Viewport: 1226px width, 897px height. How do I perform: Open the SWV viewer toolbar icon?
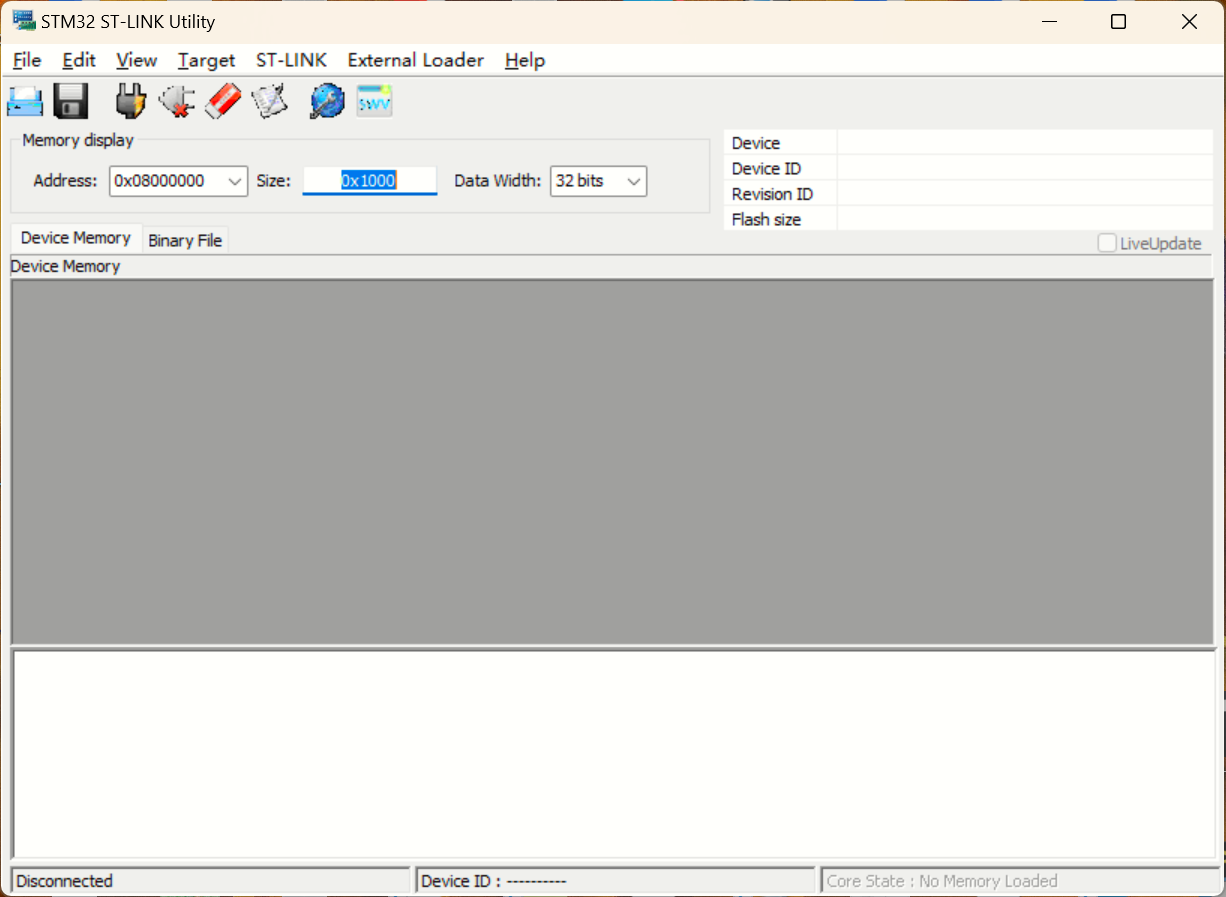click(x=375, y=101)
